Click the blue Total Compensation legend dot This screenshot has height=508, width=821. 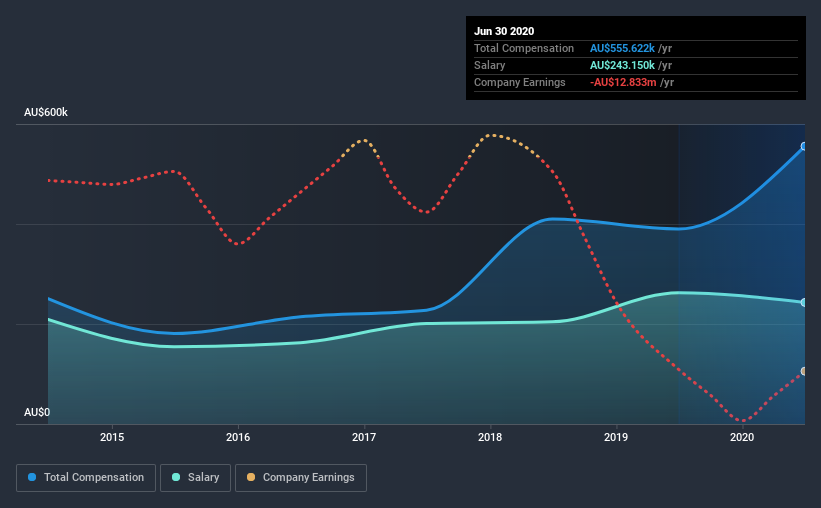click(32, 477)
